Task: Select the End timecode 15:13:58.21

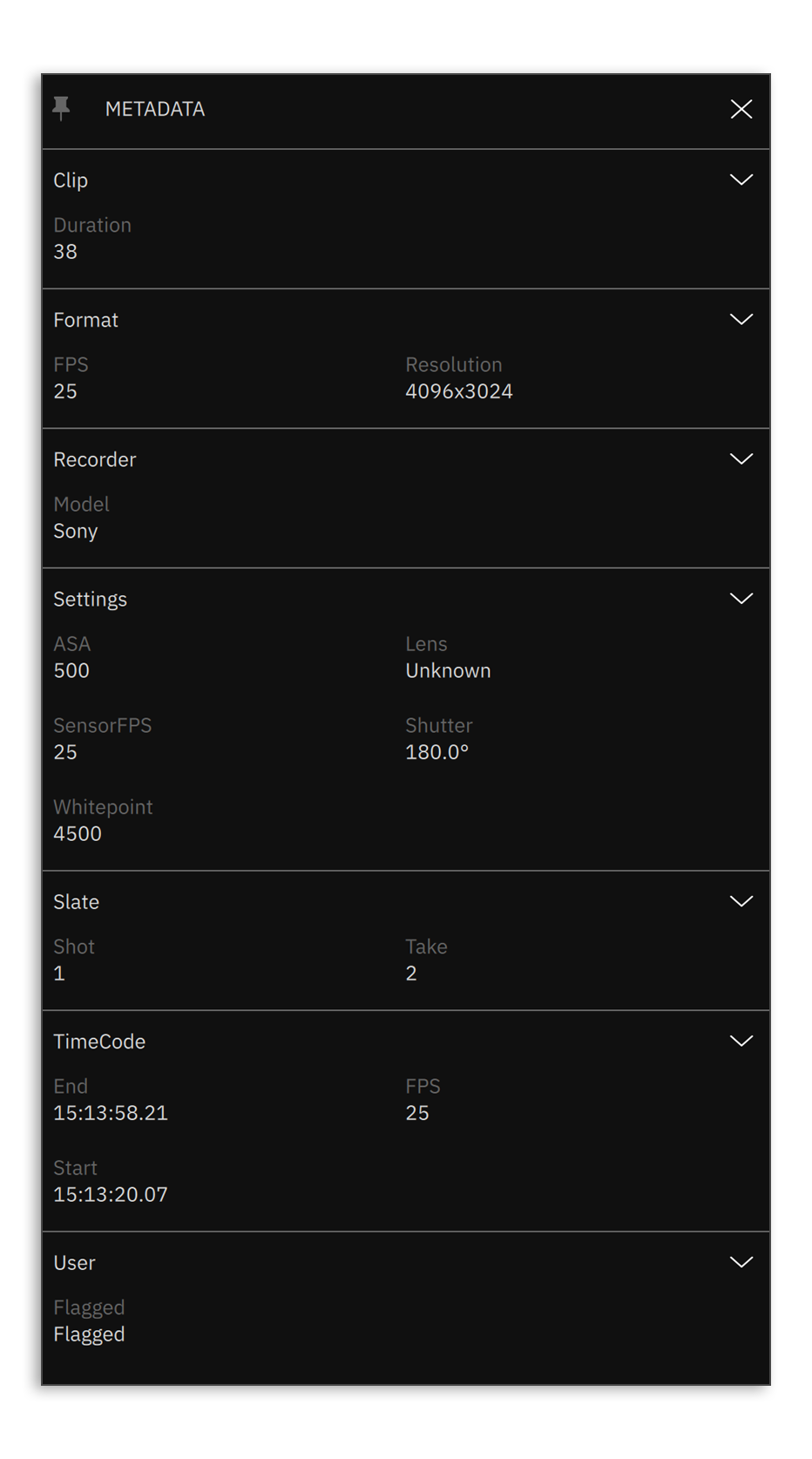Action: pyautogui.click(x=111, y=1113)
